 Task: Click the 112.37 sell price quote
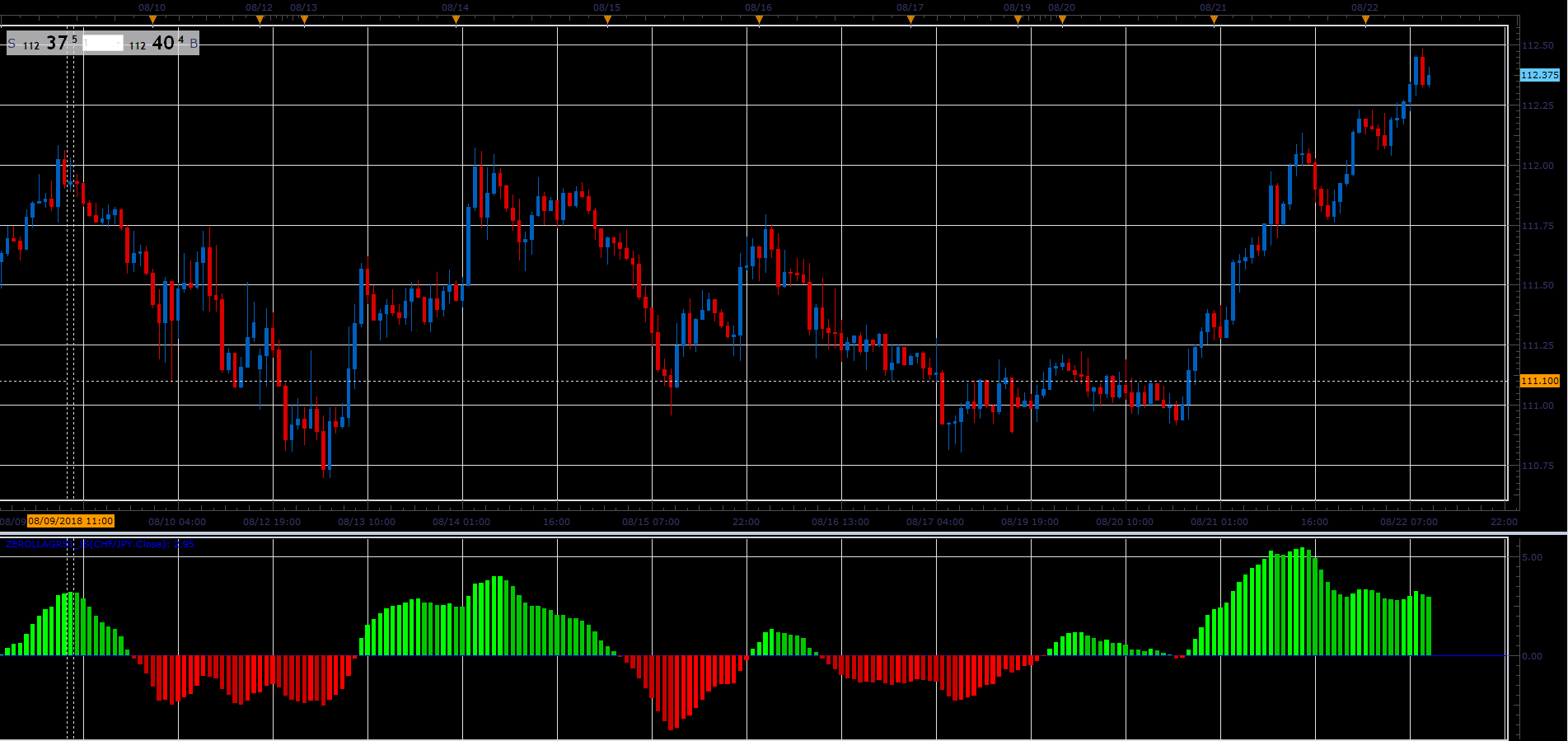pyautogui.click(x=50, y=43)
